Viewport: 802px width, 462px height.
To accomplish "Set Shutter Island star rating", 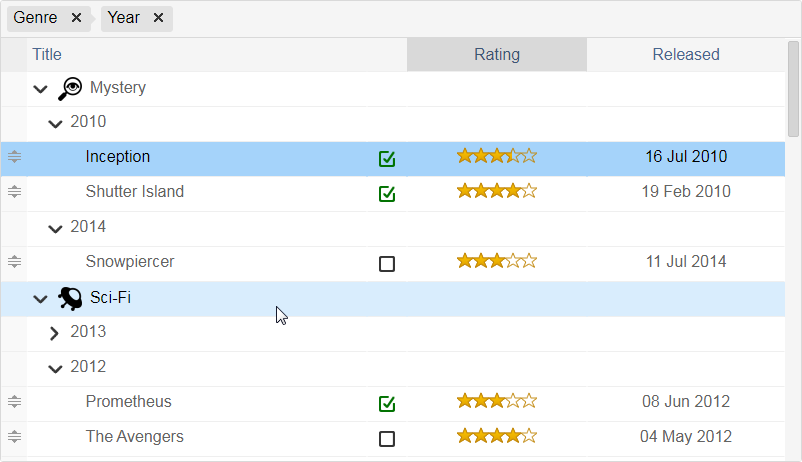I will click(x=497, y=191).
